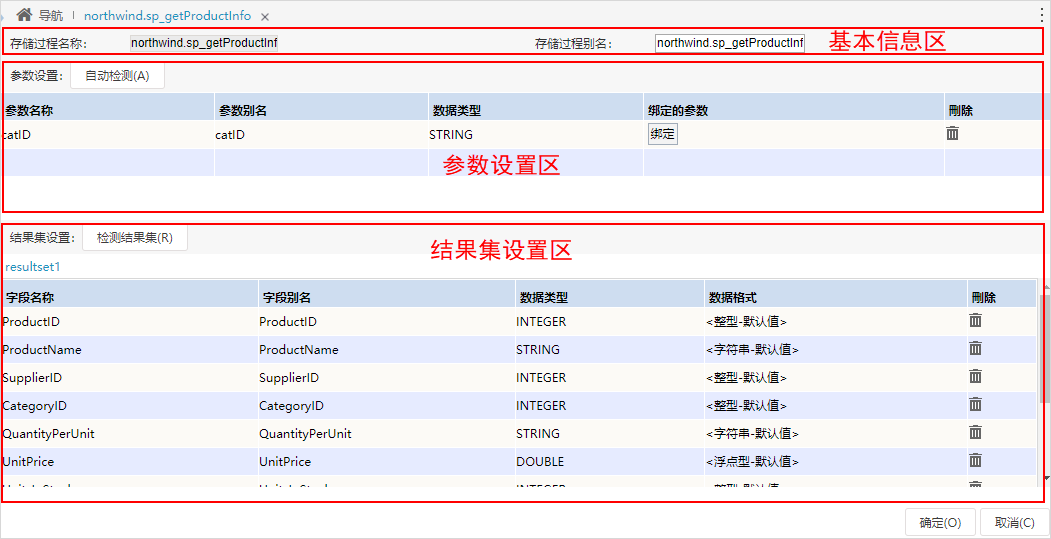1051x539 pixels.
Task: Select the ProductName field alias cell
Action: [x=386, y=350]
